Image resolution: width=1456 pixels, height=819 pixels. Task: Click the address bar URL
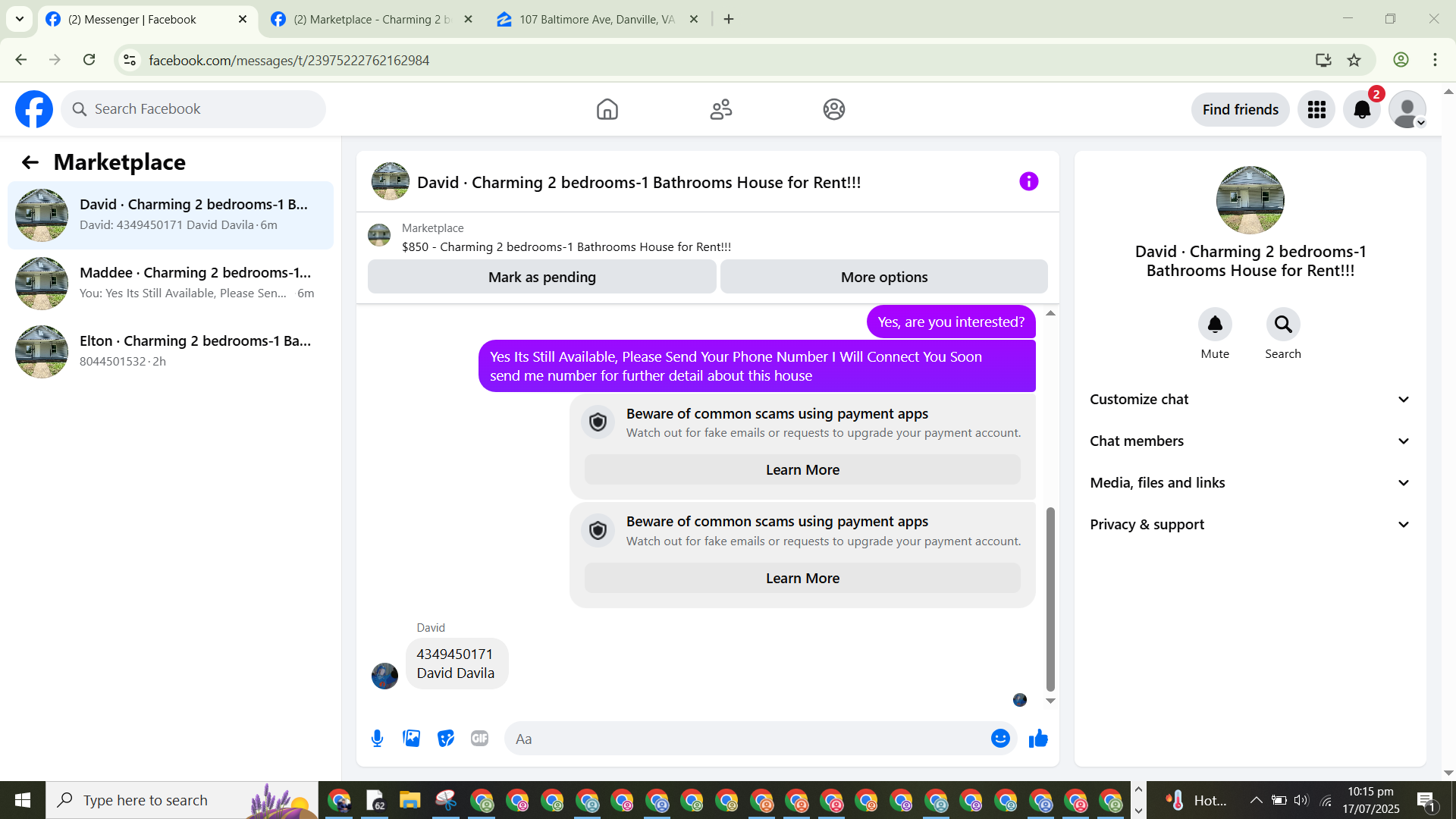[x=289, y=60]
